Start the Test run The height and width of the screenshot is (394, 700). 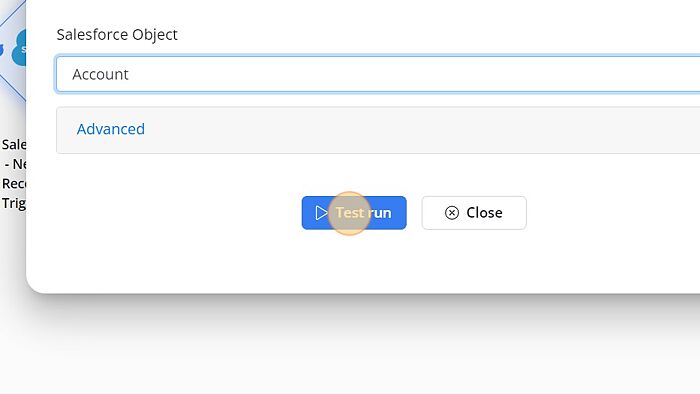(x=354, y=213)
